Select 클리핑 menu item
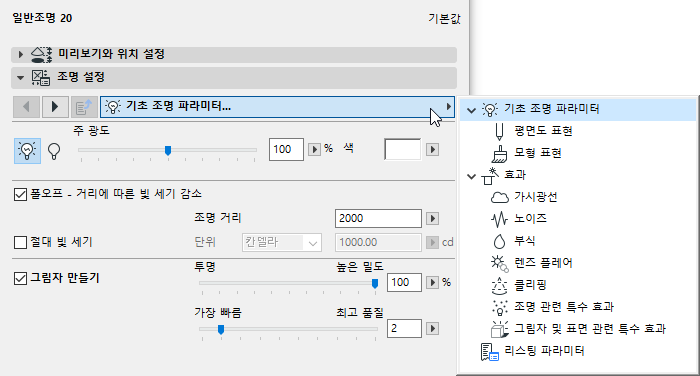 pyautogui.click(x=530, y=285)
